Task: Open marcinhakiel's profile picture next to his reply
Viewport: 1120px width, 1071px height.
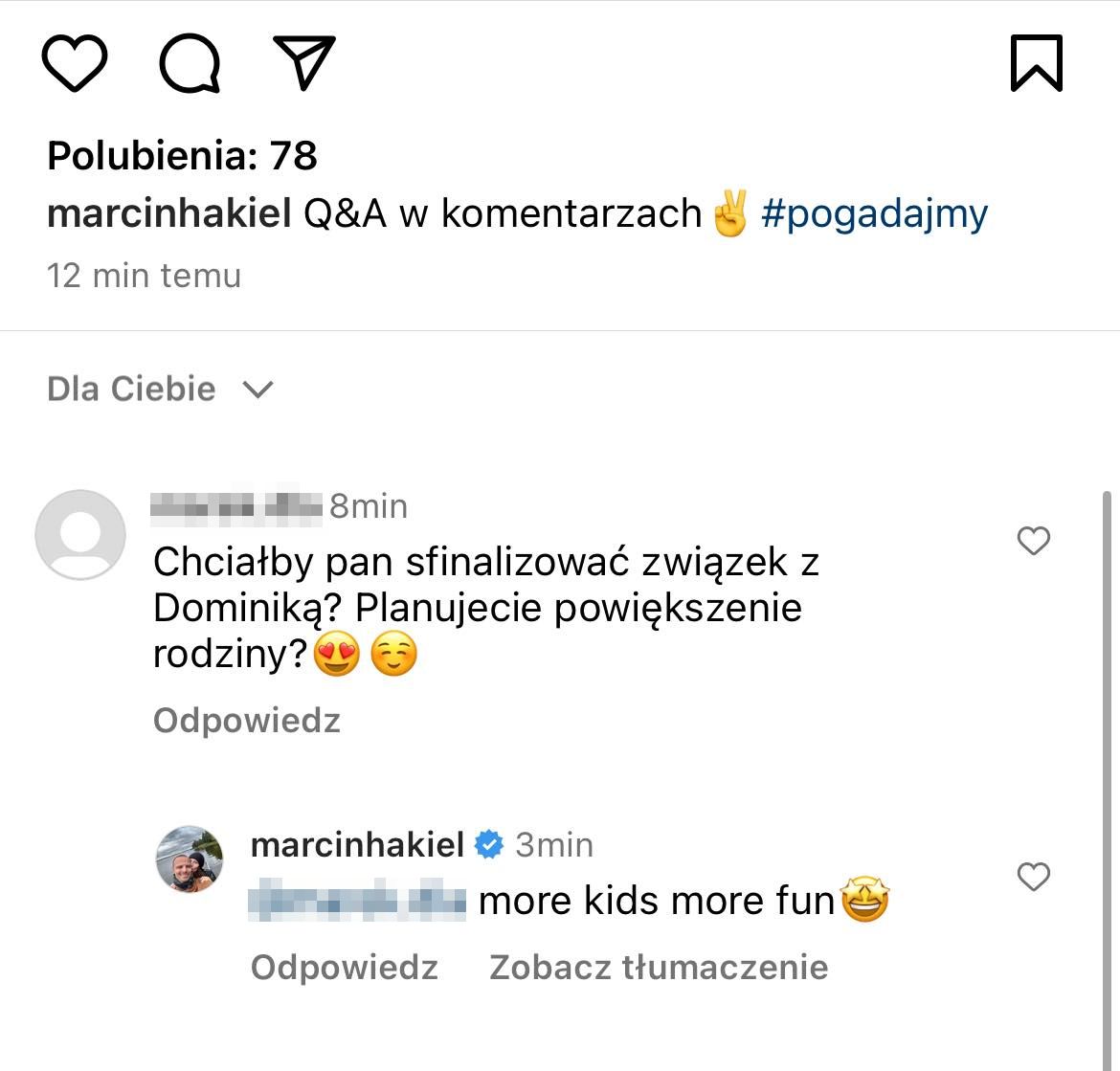Action: (189, 859)
